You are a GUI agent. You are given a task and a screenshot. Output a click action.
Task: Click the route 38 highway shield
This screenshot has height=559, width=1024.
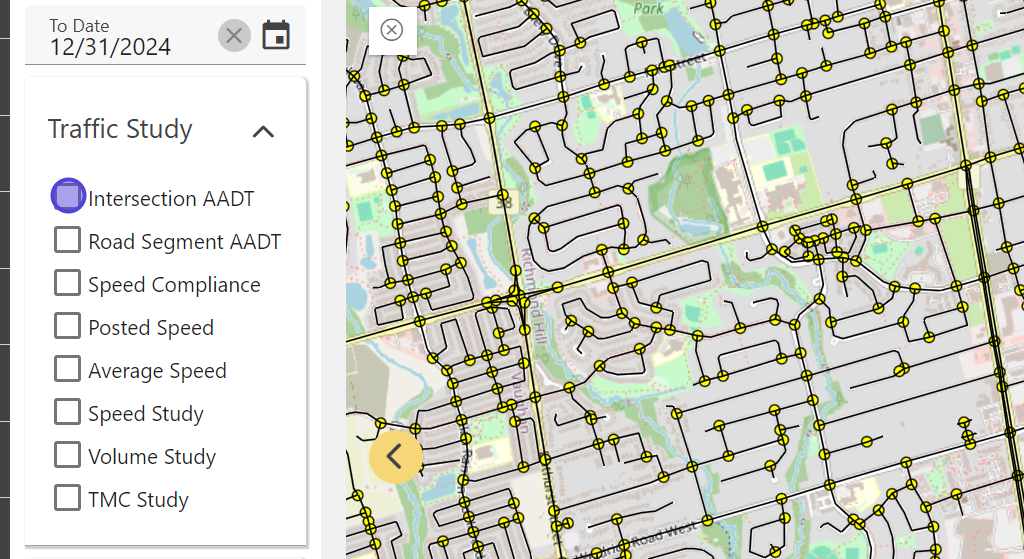click(x=502, y=202)
